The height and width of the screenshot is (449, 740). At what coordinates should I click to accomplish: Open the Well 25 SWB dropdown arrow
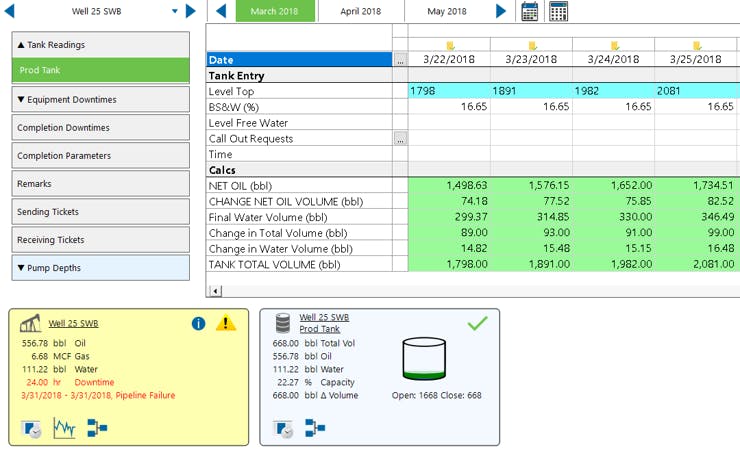[175, 11]
